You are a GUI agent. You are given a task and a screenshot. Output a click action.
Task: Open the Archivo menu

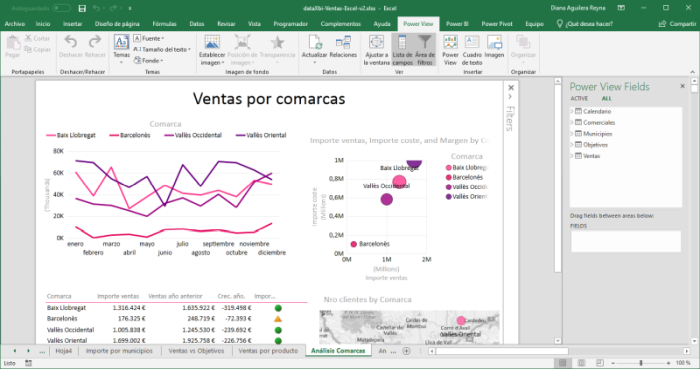pos(15,24)
